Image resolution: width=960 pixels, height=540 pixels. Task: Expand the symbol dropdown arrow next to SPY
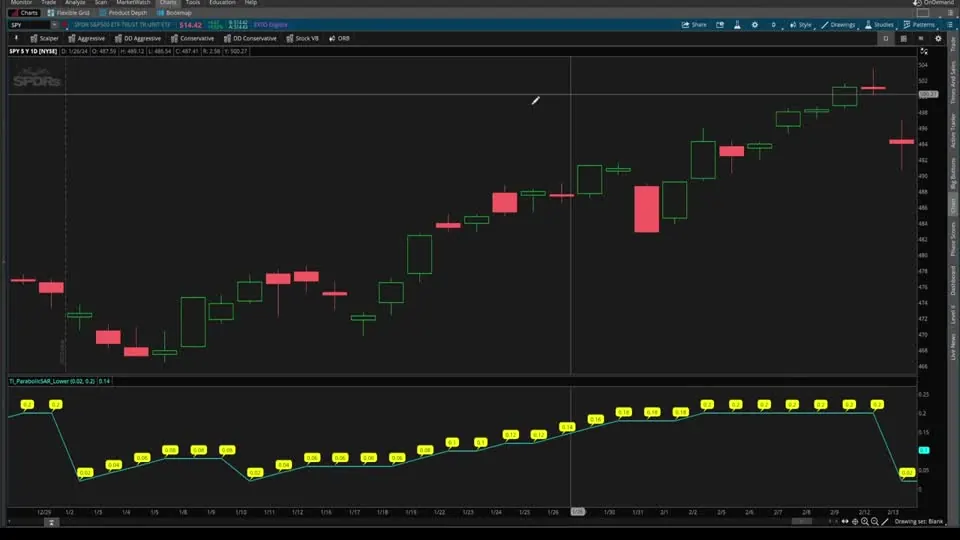54,25
